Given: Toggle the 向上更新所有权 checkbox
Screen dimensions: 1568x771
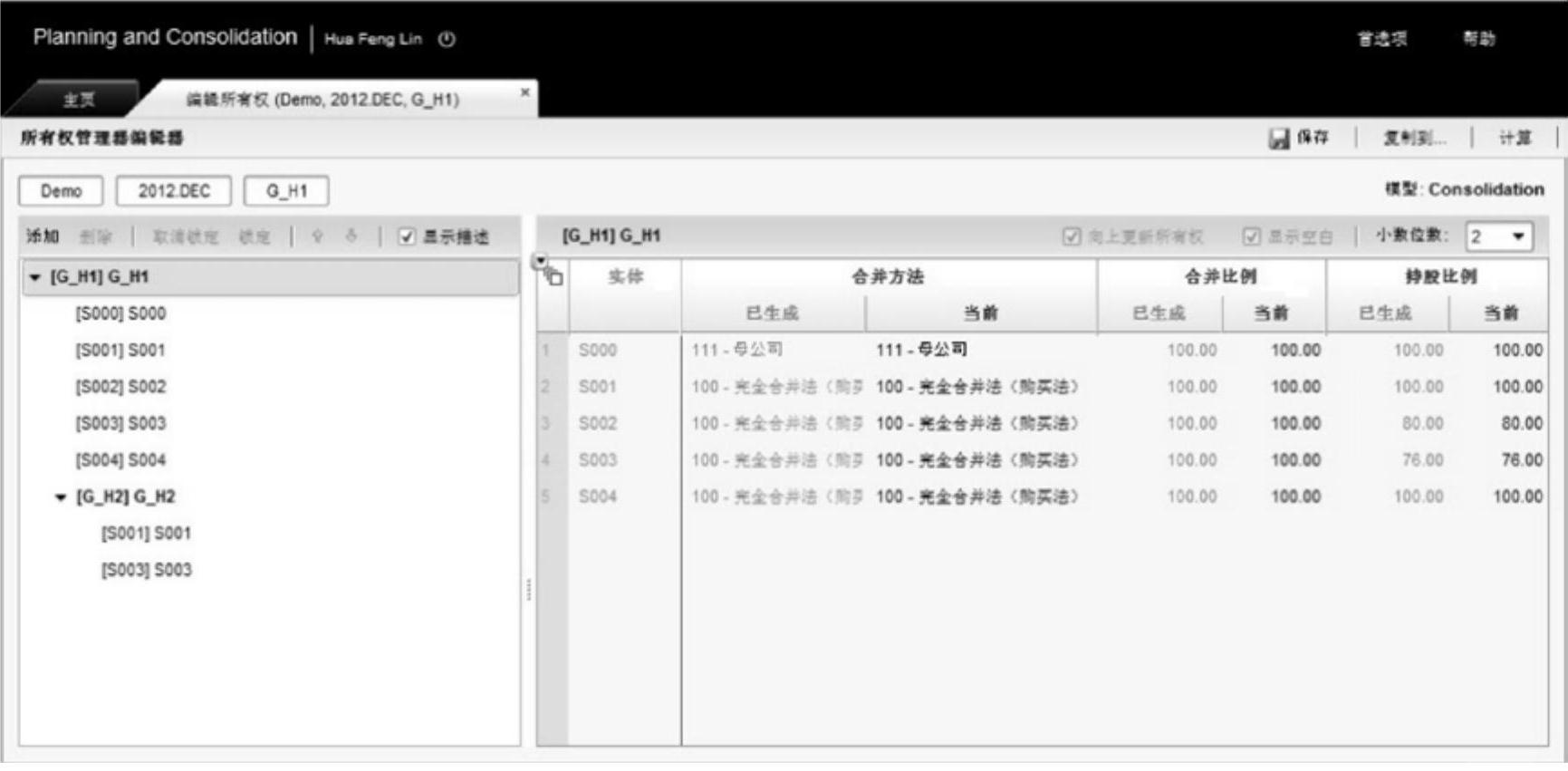Looking at the screenshot, I should point(1072,236).
